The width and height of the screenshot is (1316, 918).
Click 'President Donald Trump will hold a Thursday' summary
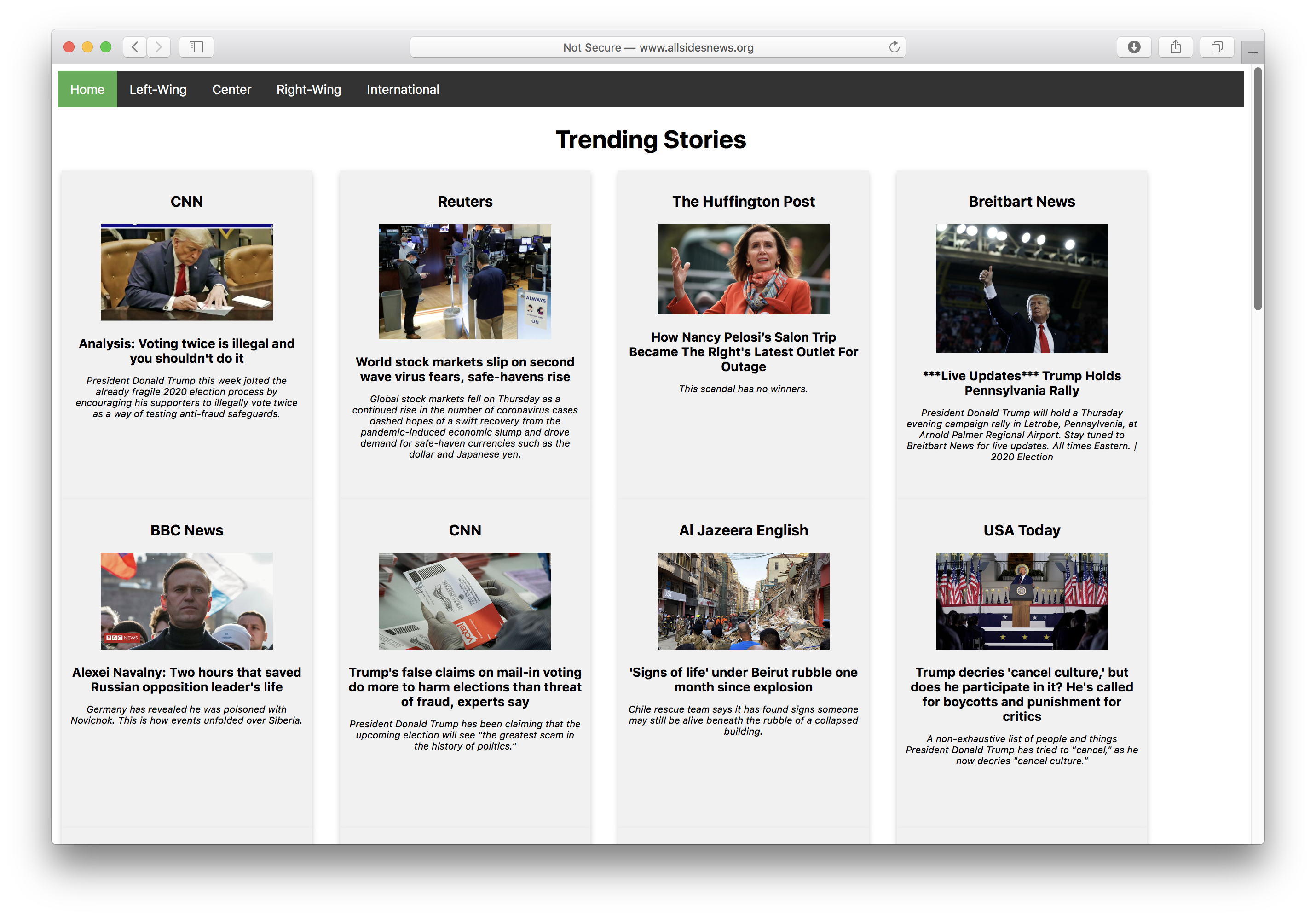[1022, 435]
